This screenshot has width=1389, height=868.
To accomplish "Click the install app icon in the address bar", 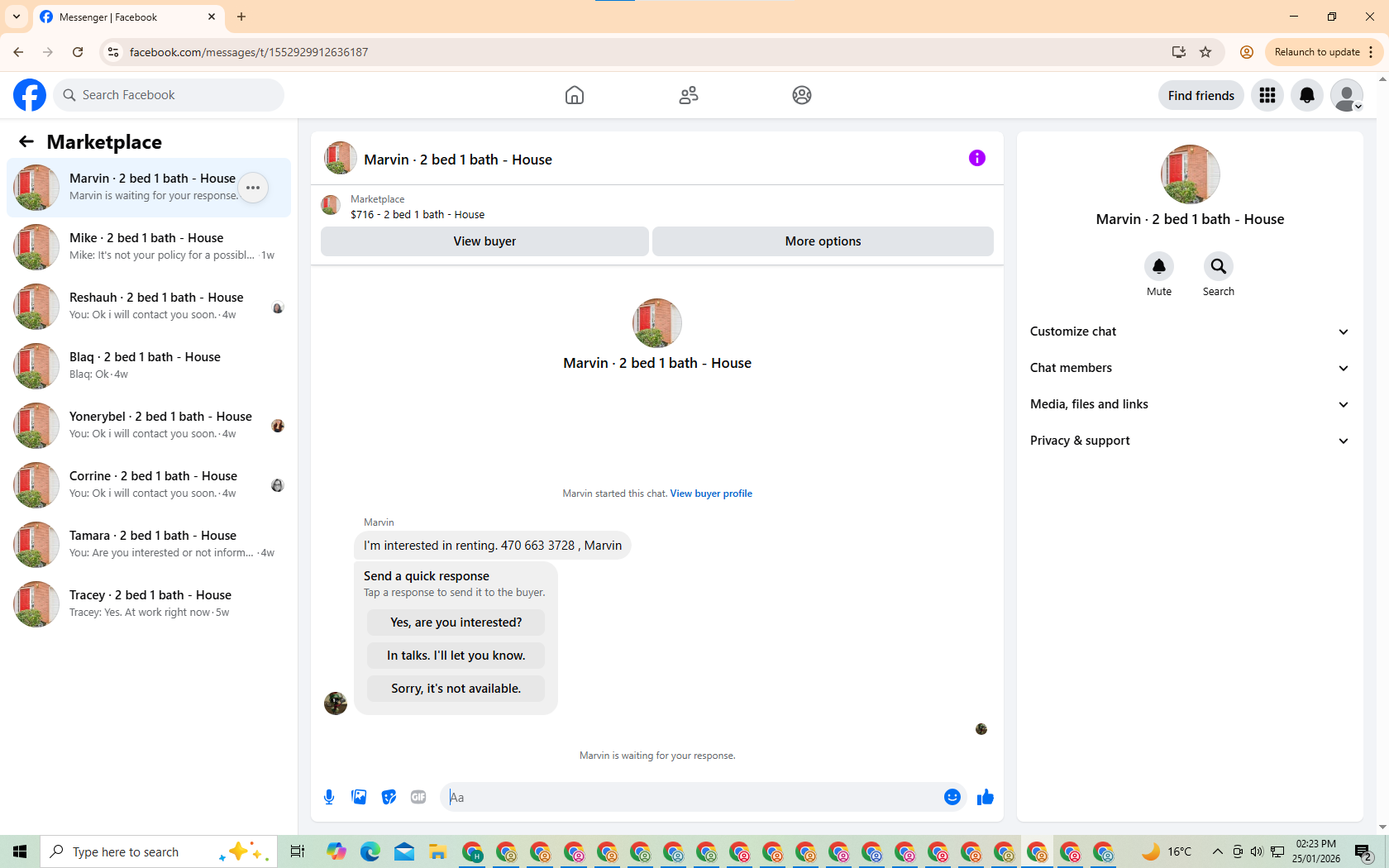I will coord(1179,52).
